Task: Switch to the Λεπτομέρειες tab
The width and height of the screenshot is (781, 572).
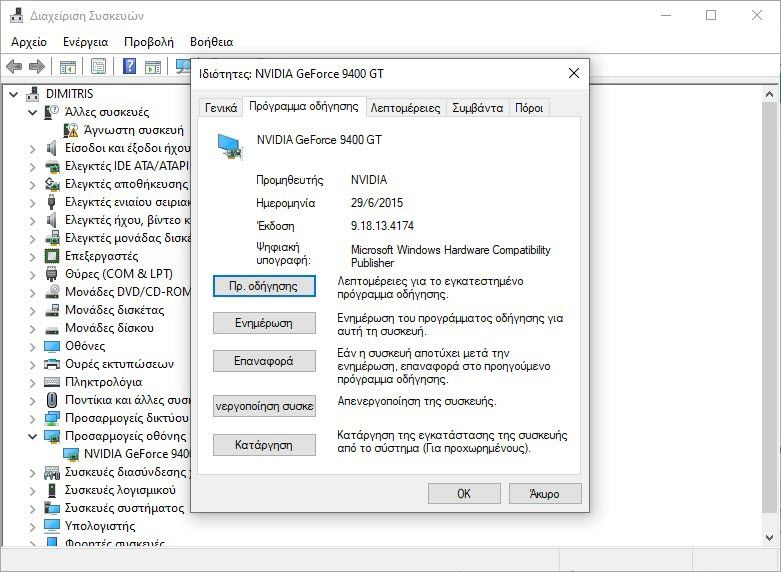Action: pos(405,108)
